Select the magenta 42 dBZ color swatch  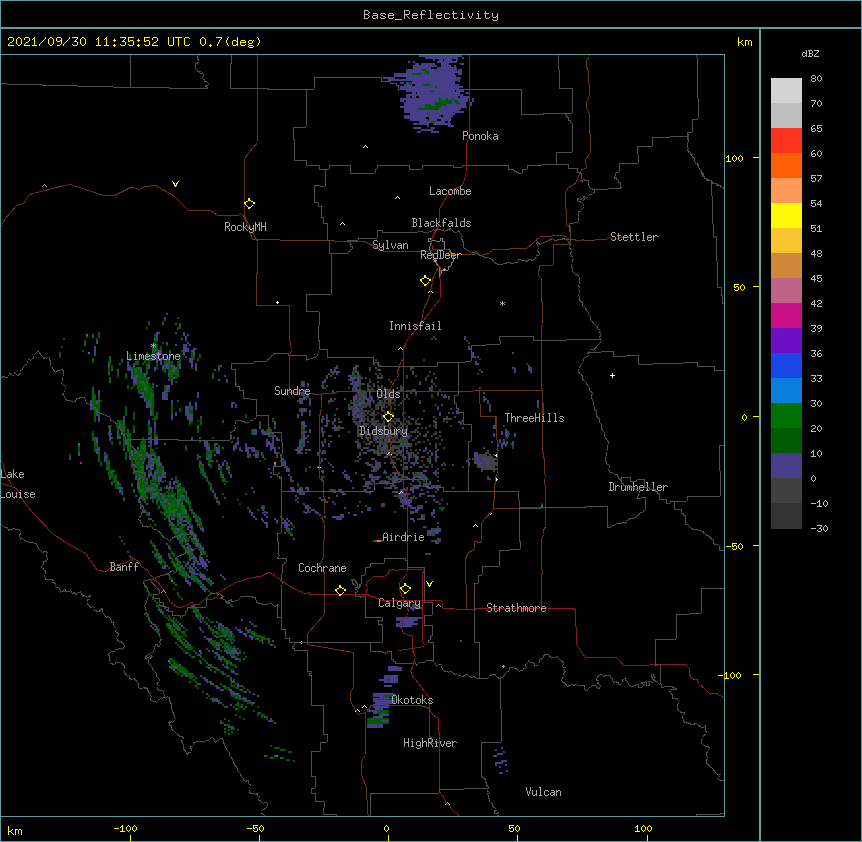point(786,315)
